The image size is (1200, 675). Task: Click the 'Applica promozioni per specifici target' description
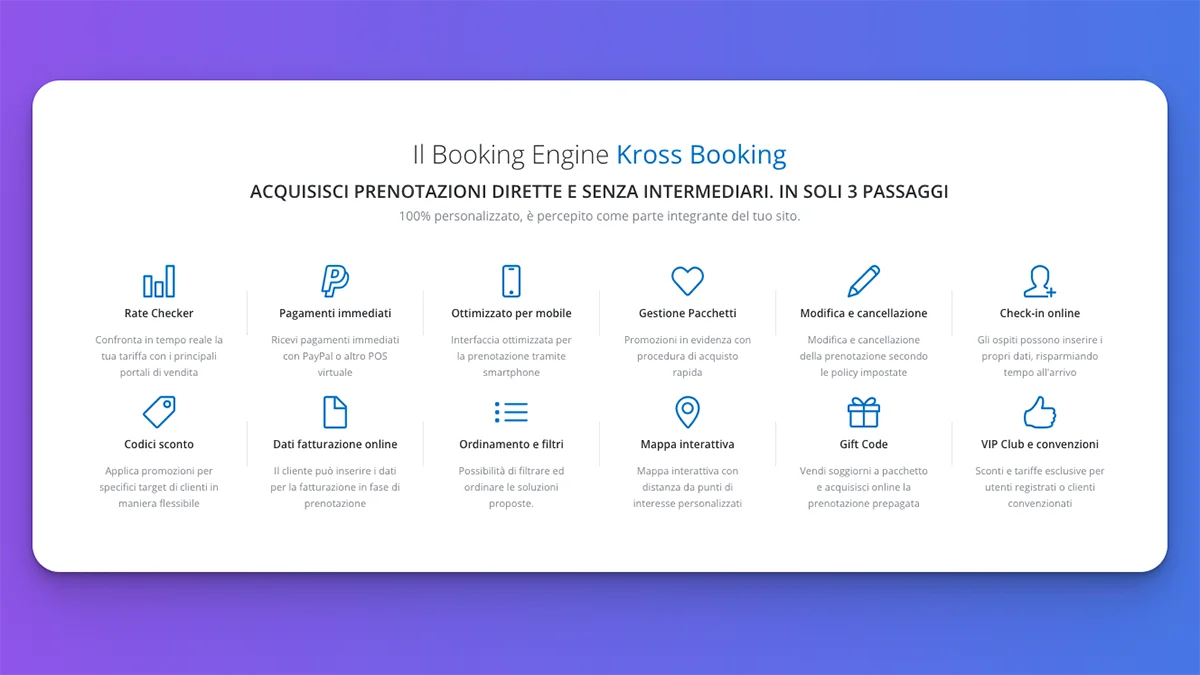159,487
